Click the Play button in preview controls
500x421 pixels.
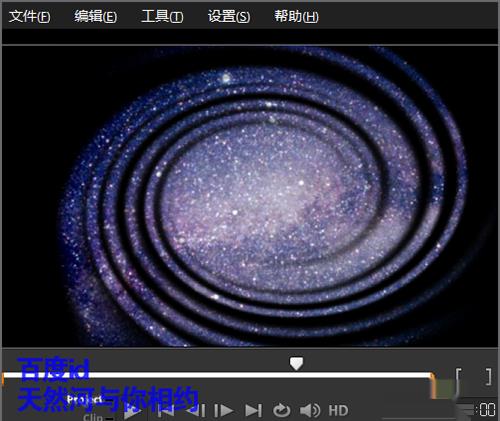click(132, 411)
